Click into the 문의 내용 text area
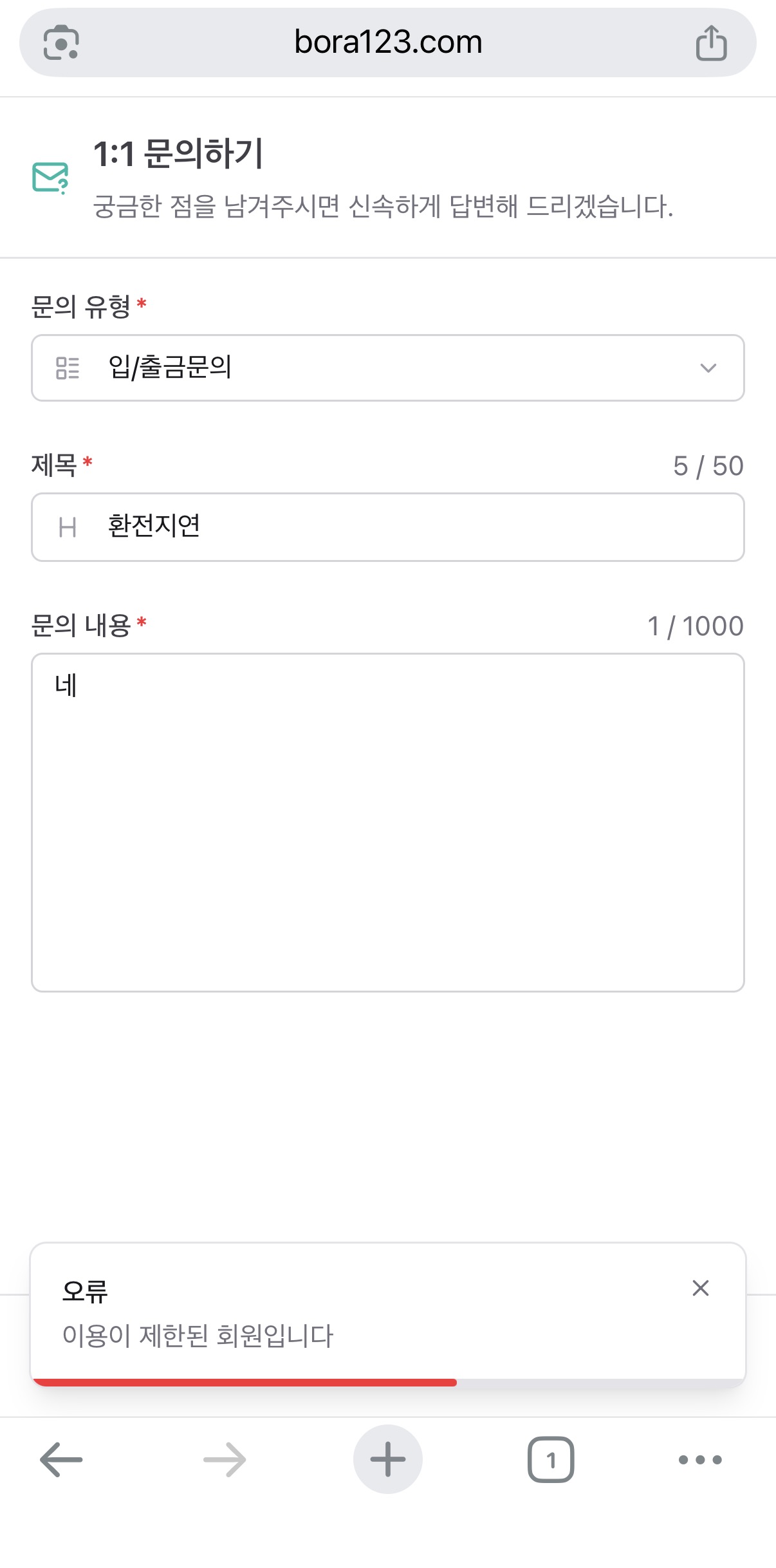This screenshot has width=776, height=1568. (388, 823)
